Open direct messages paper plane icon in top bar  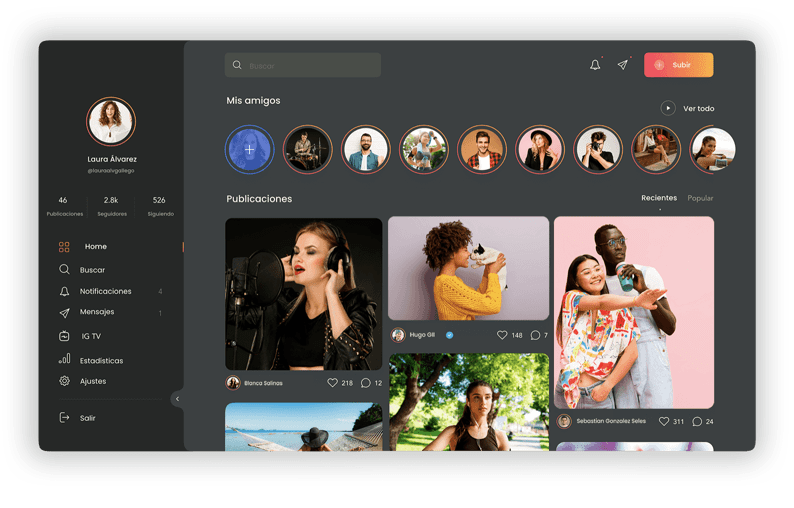[623, 65]
